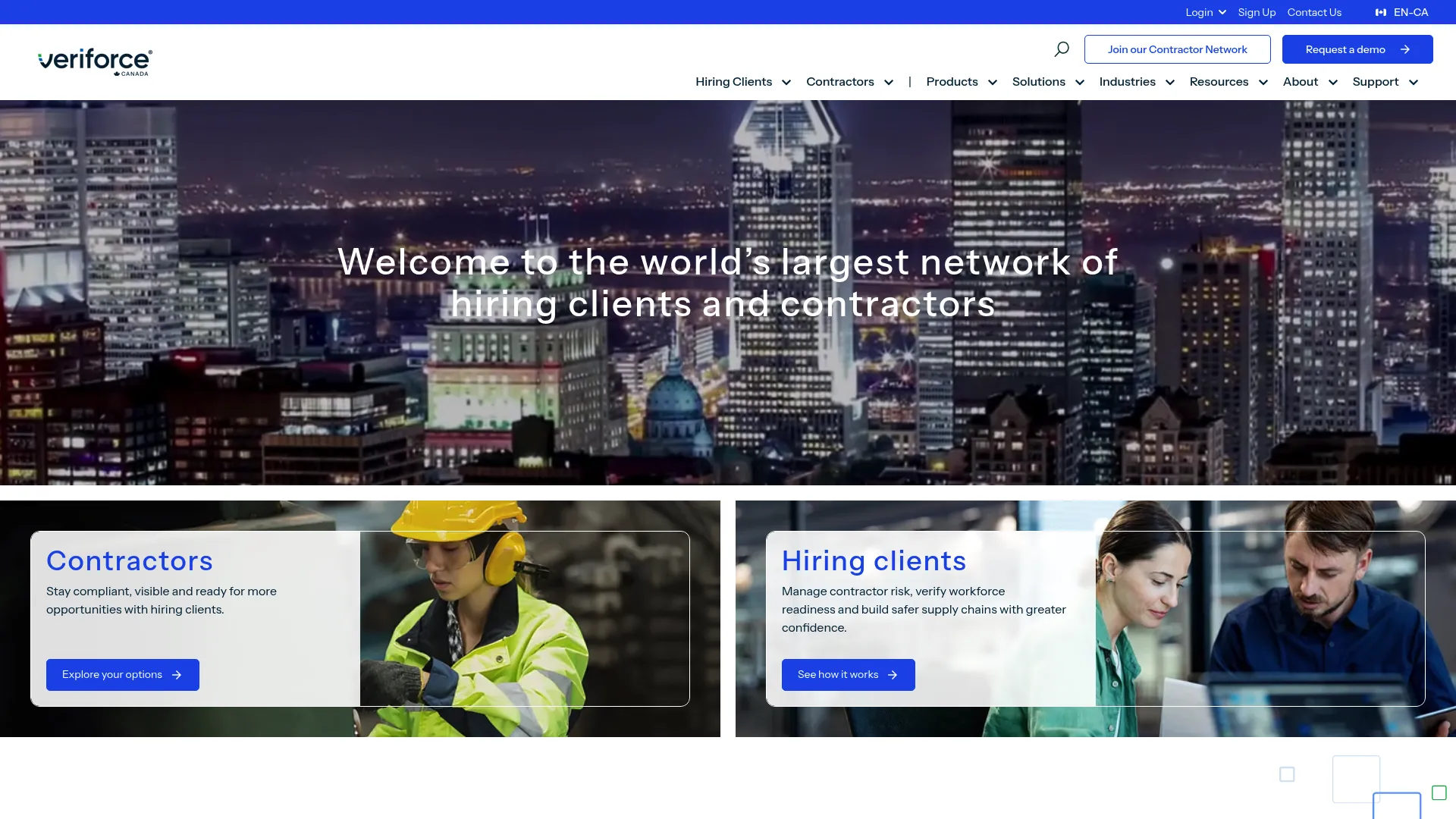
Task: Click the arrow icon in Request a demo
Action: pyautogui.click(x=1405, y=49)
